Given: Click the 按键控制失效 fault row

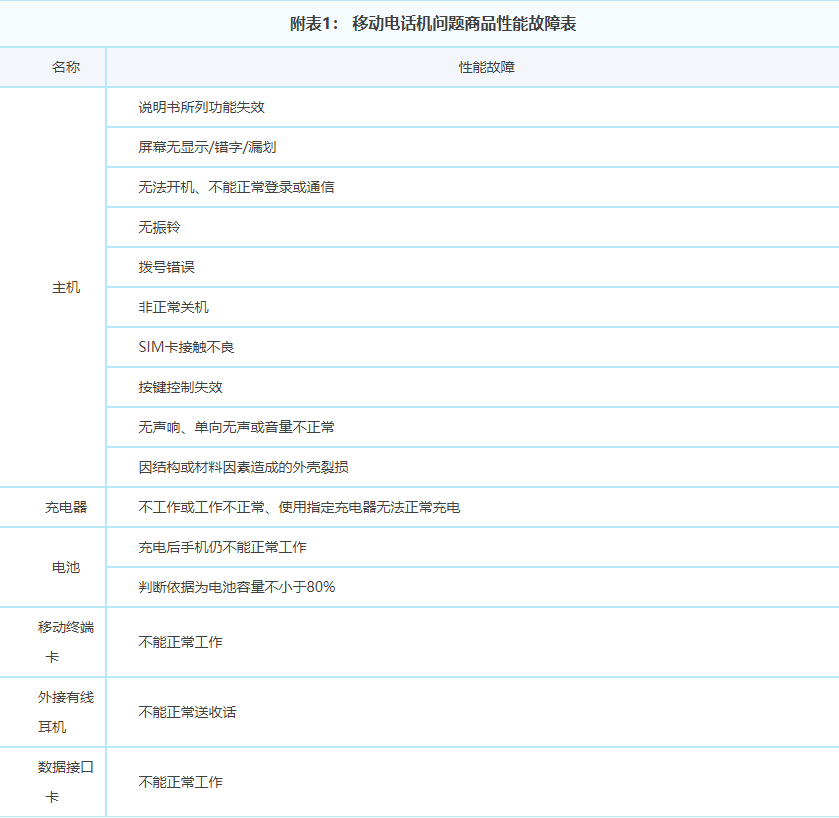Looking at the screenshot, I should click(168, 387).
